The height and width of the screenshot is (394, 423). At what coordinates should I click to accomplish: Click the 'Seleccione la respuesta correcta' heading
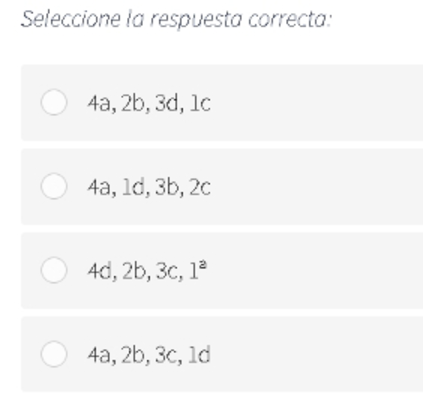176,19
